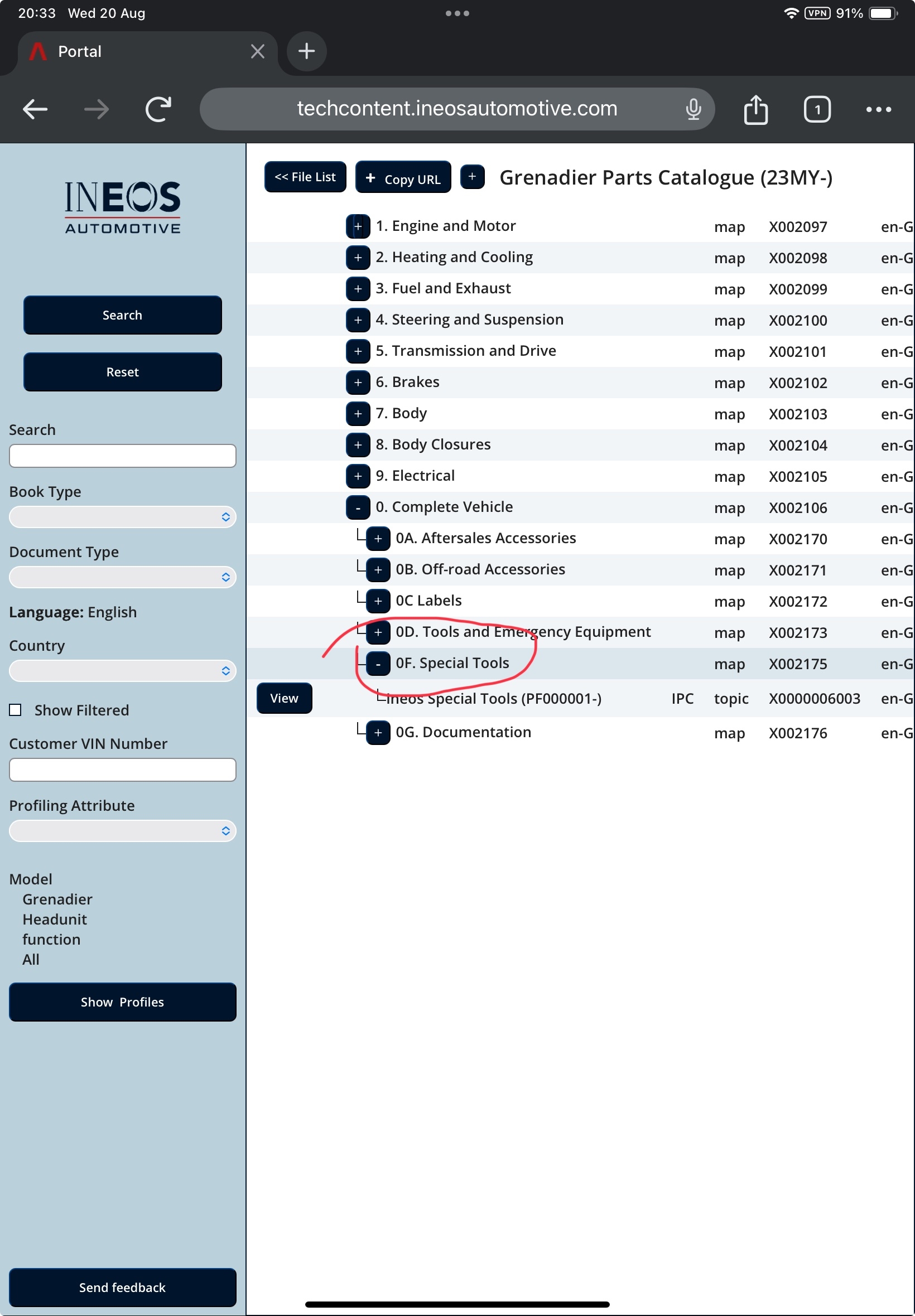Expand 0A. Aftersales Accessories
The image size is (915, 1316).
[x=378, y=539]
